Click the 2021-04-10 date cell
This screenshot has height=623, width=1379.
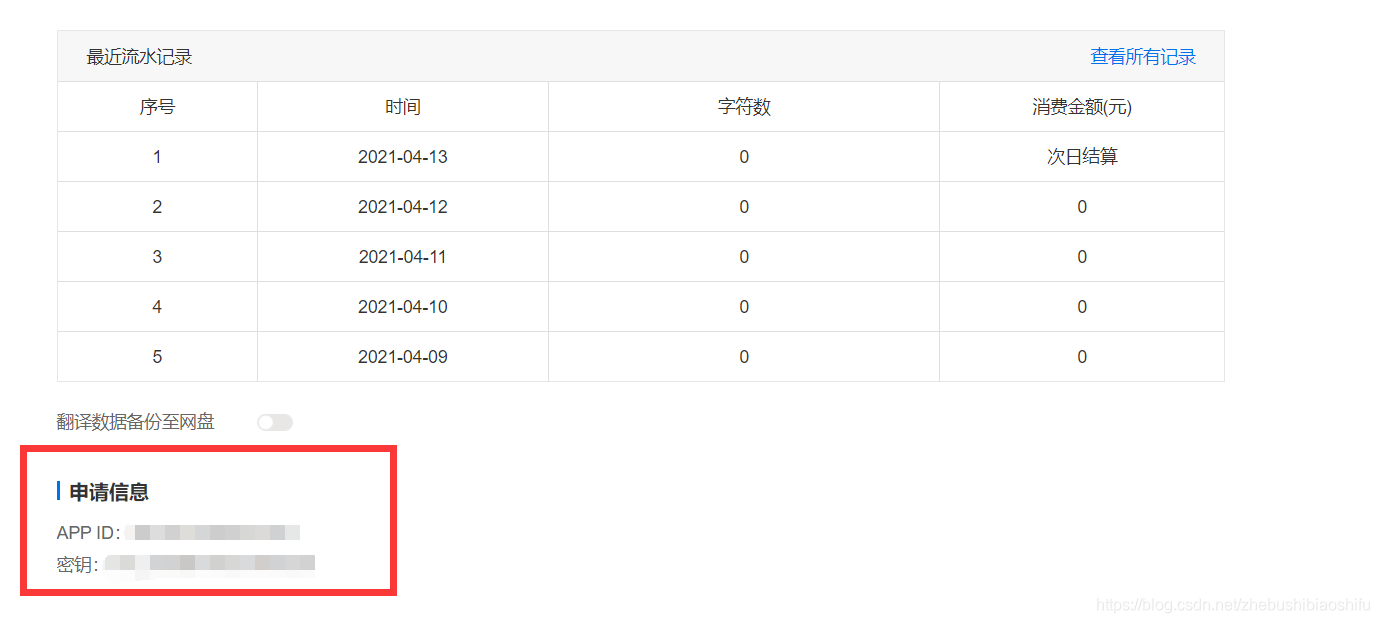pyautogui.click(x=403, y=307)
